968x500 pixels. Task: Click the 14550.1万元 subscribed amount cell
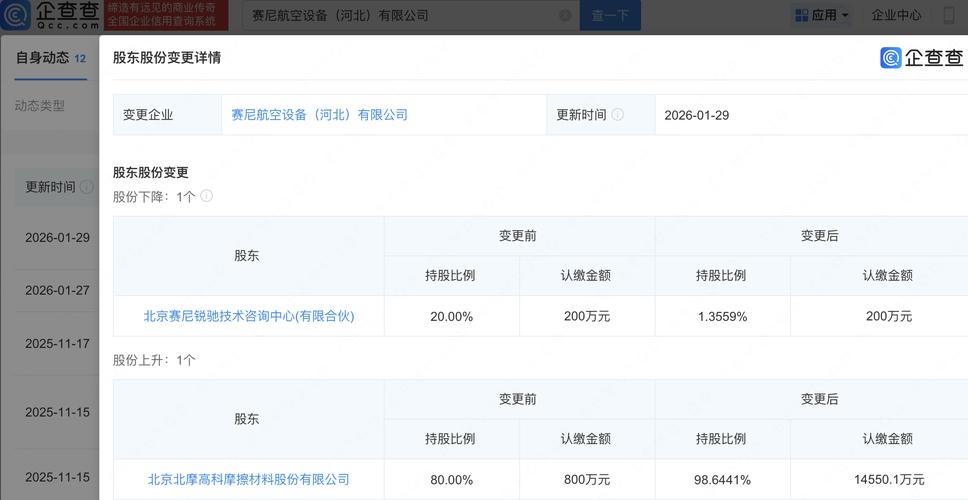point(889,480)
